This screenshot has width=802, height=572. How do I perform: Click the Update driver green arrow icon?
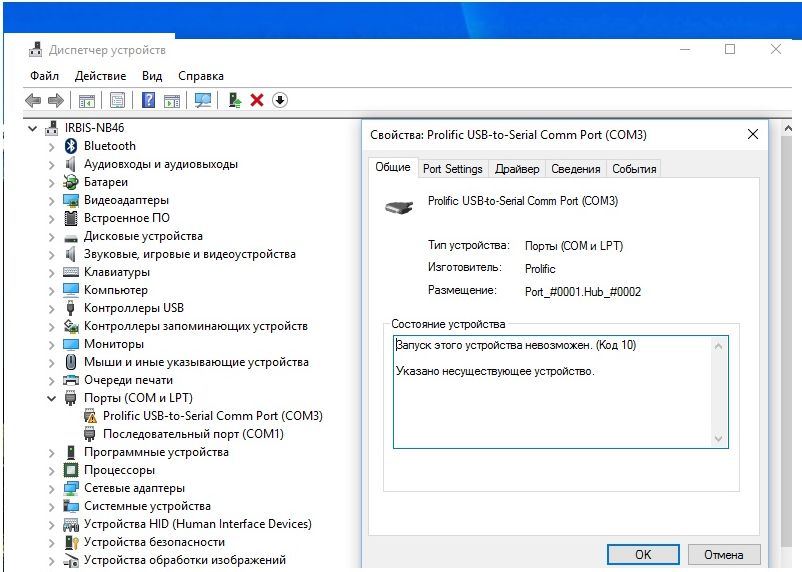point(235,100)
